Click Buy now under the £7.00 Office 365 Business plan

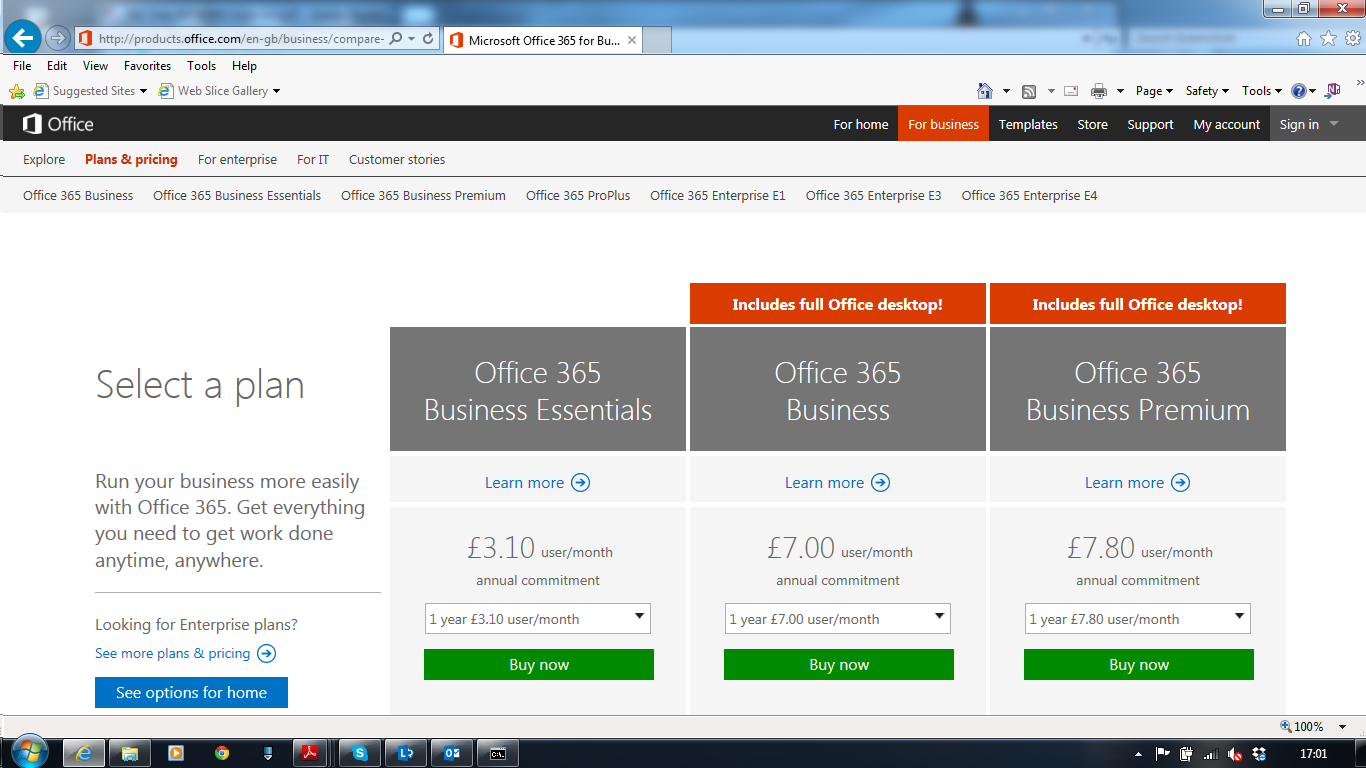839,665
